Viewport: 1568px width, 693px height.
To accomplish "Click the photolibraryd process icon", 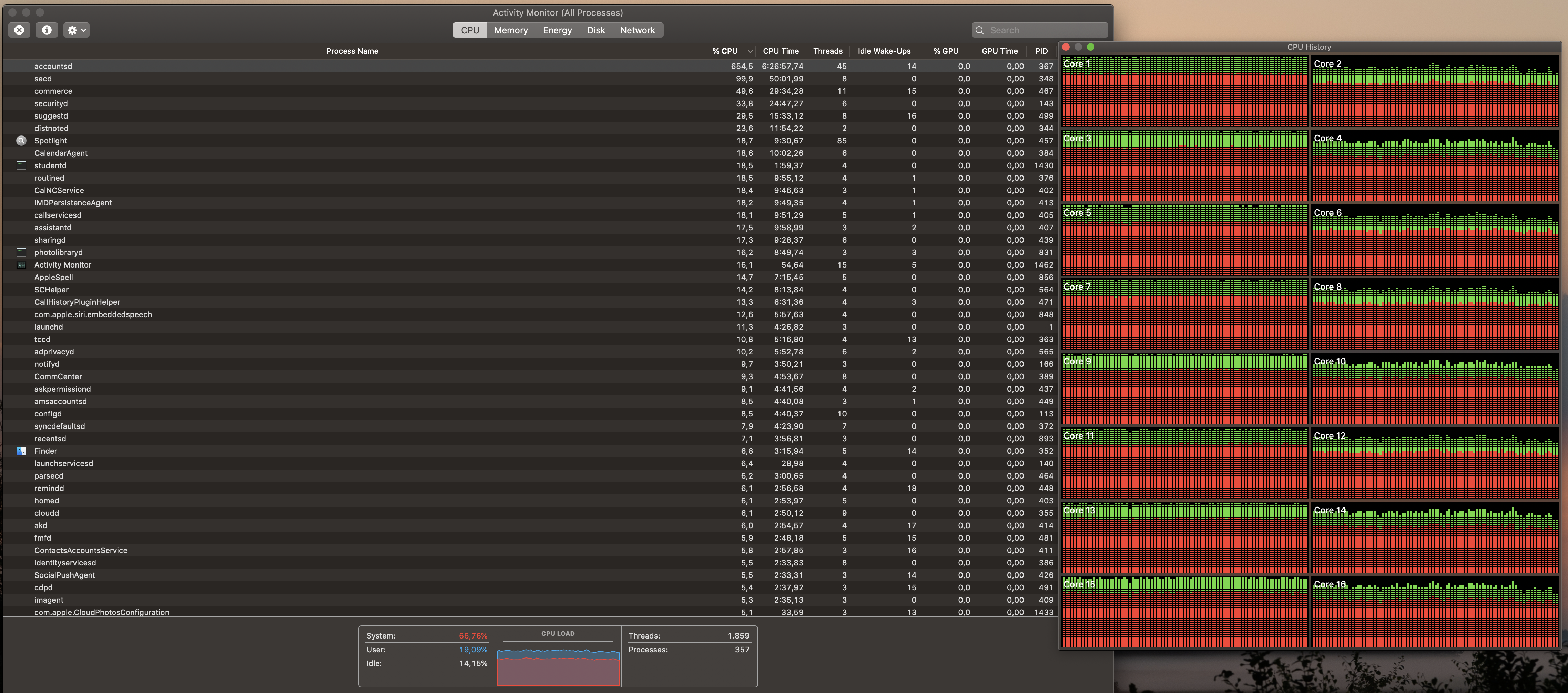I will click(x=21, y=252).
